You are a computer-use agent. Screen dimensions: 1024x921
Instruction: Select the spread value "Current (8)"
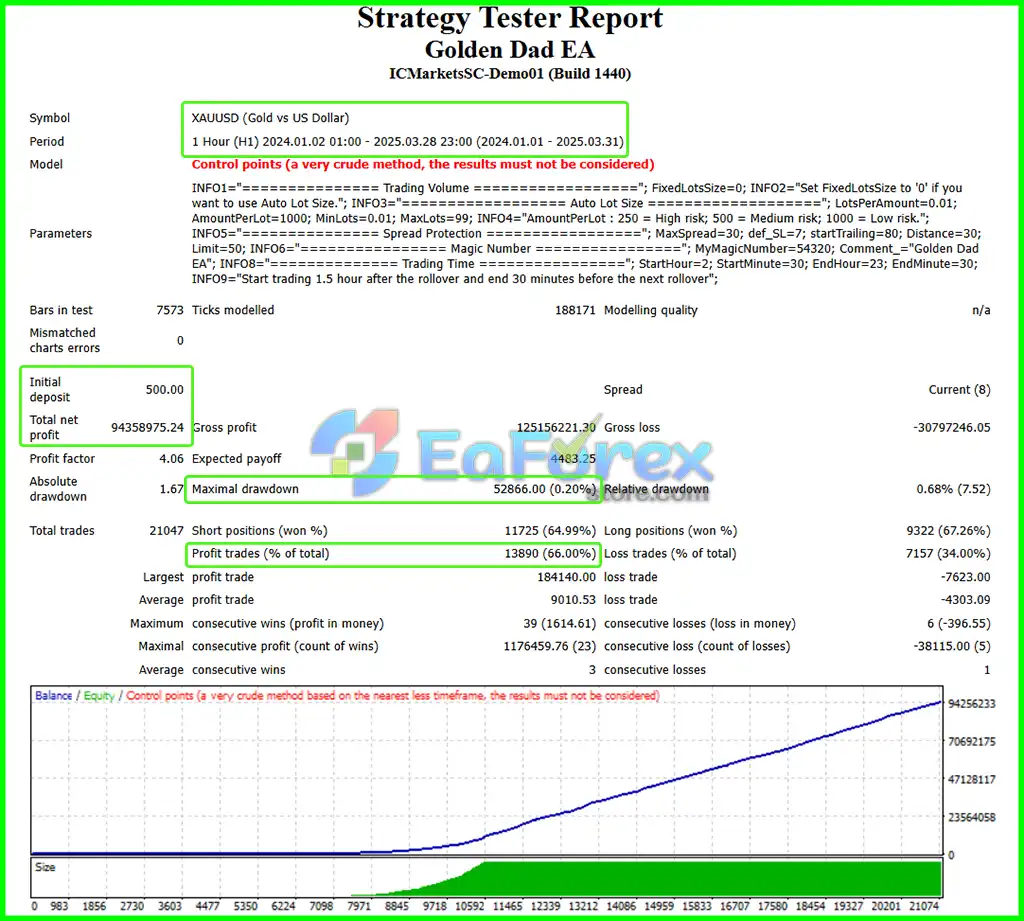point(959,390)
